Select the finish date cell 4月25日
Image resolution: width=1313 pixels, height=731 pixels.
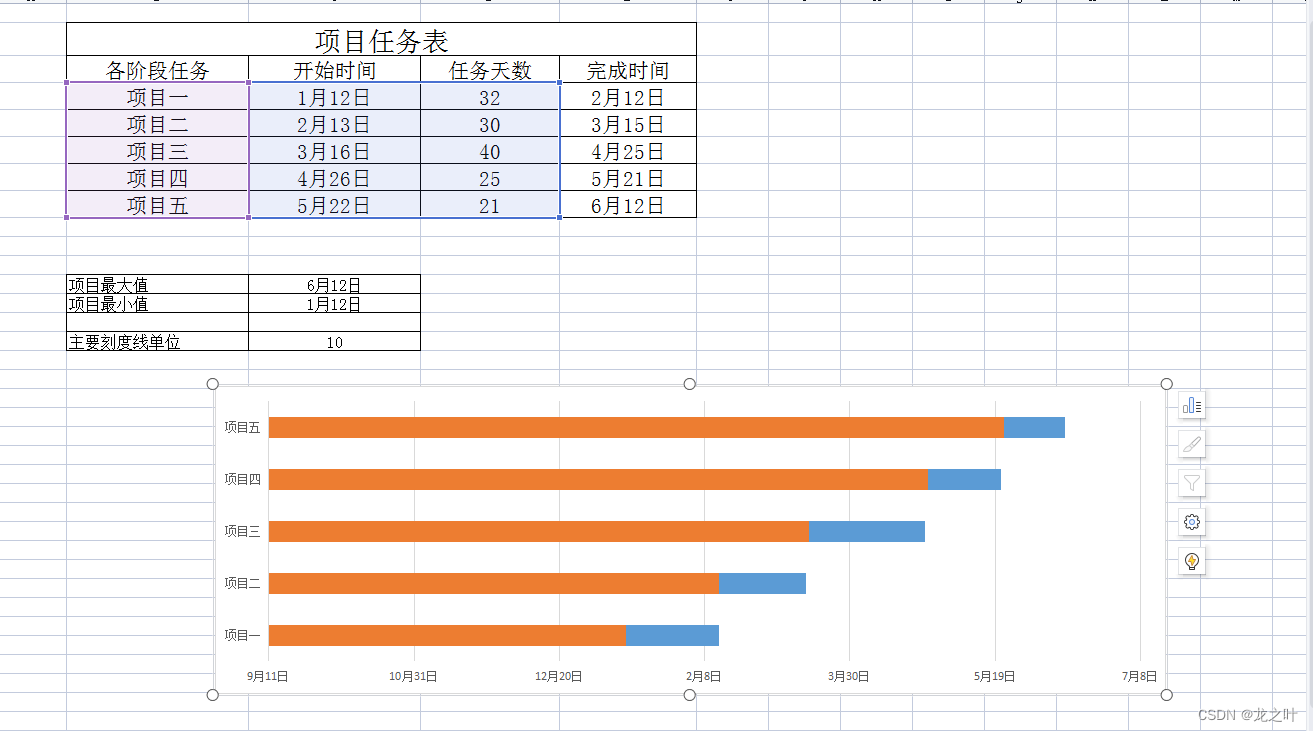point(628,151)
